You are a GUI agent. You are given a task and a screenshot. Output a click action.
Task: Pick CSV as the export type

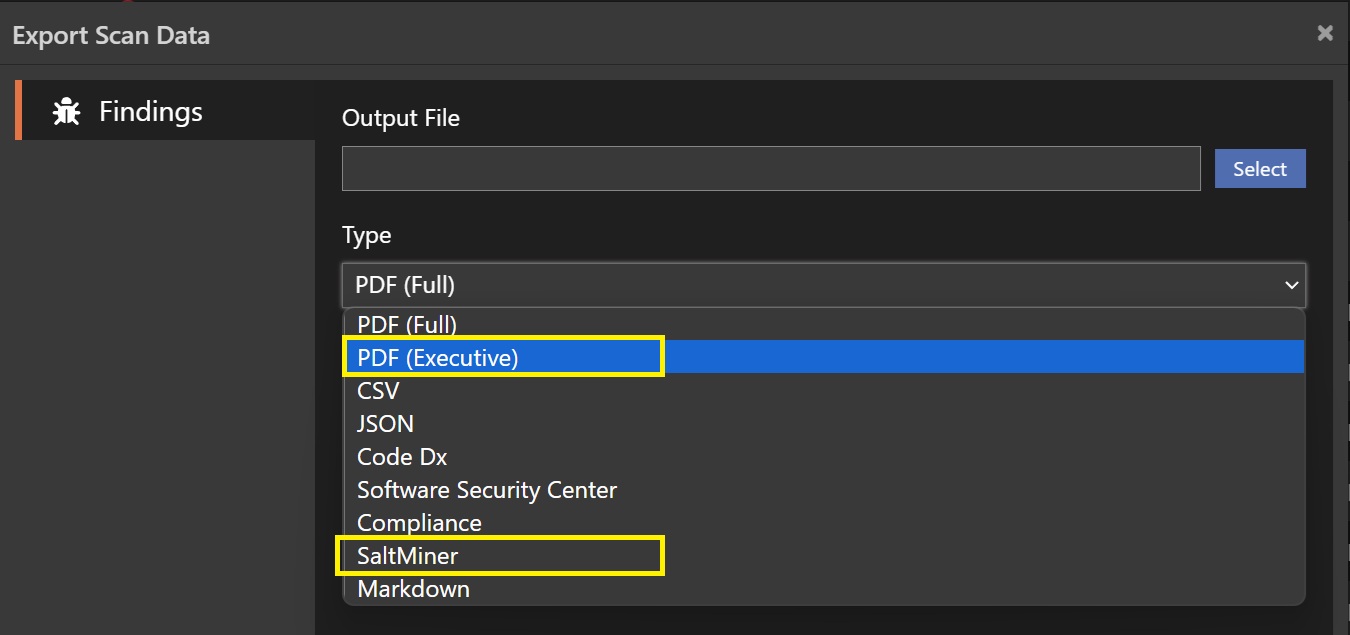click(378, 391)
